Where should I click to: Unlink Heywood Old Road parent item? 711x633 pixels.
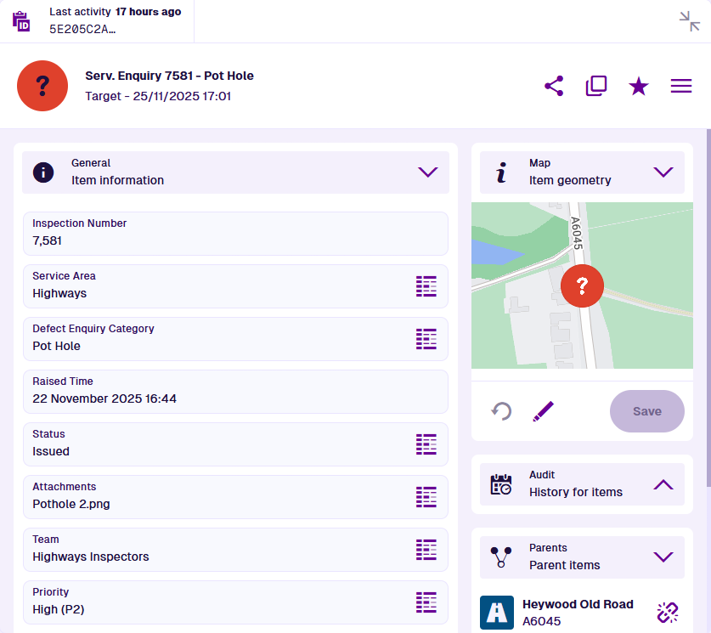click(x=667, y=612)
